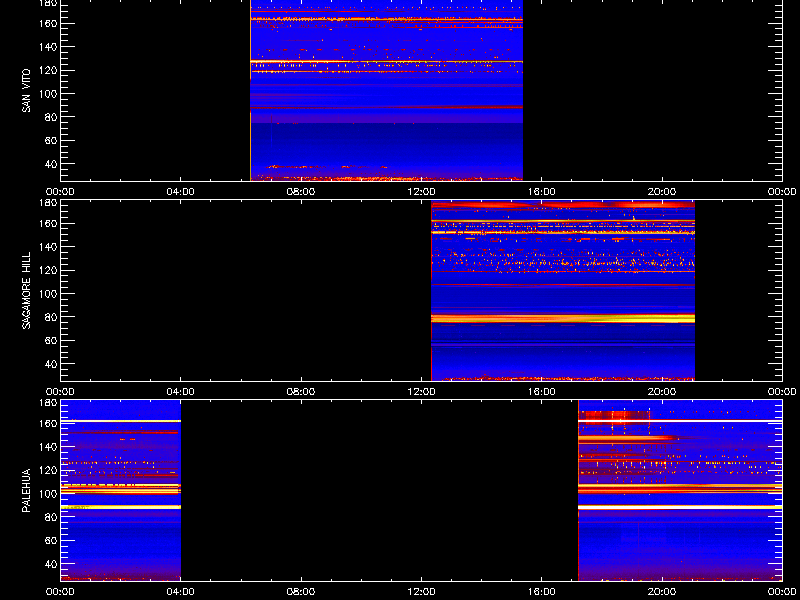Pick the 80 tick label on Sagamore Hill axis
The width and height of the screenshot is (800, 600).
point(52,317)
